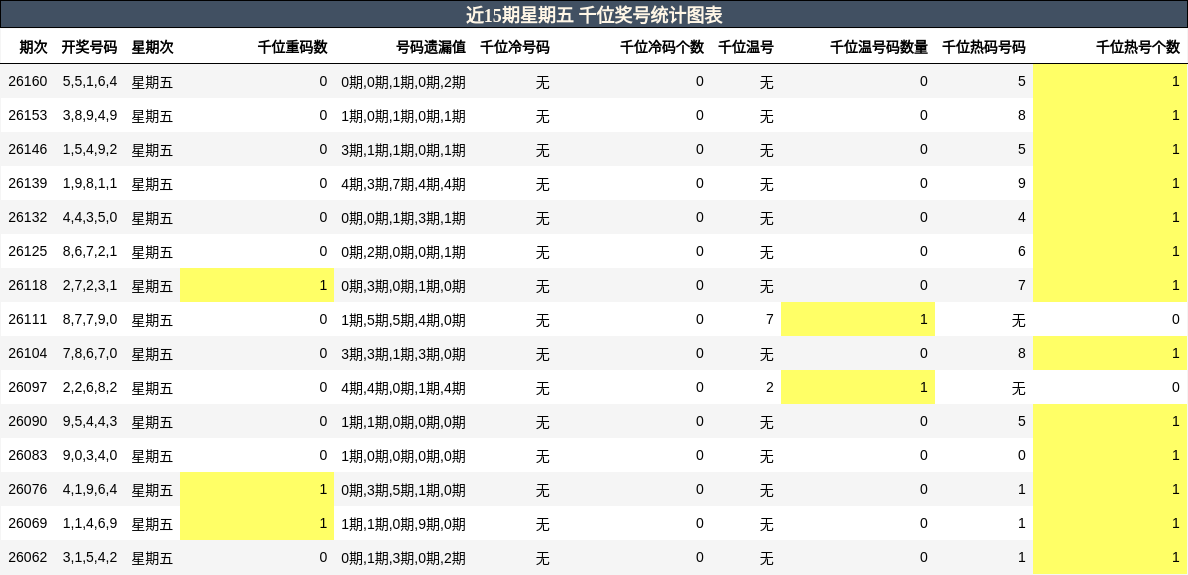Click omission value 0期,3期,0期,1期,0期

coord(403,286)
